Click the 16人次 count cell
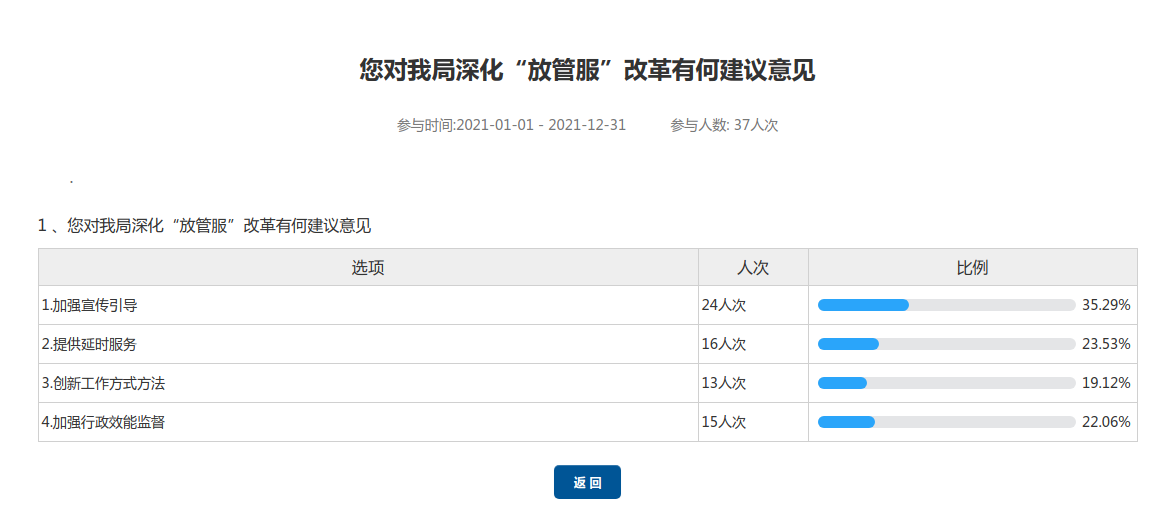 724,344
